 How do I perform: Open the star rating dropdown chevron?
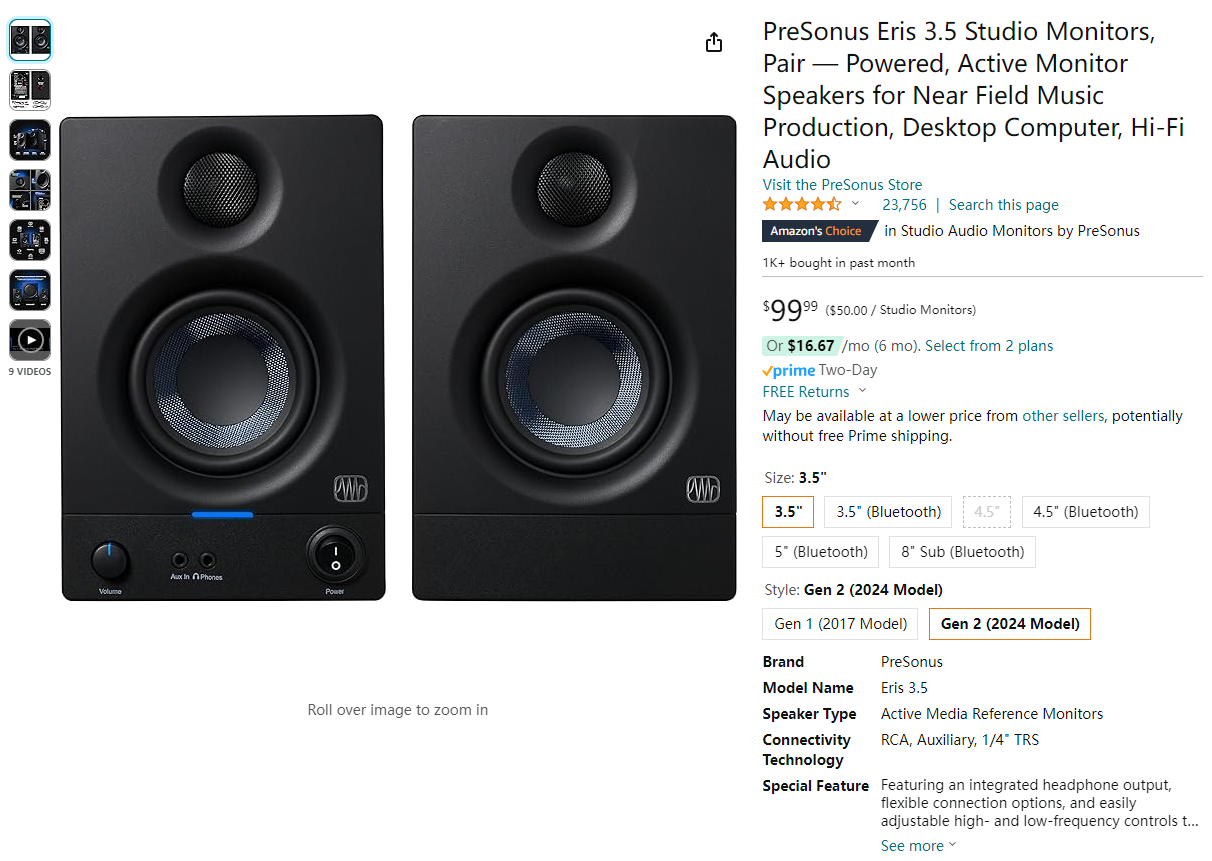(x=855, y=204)
